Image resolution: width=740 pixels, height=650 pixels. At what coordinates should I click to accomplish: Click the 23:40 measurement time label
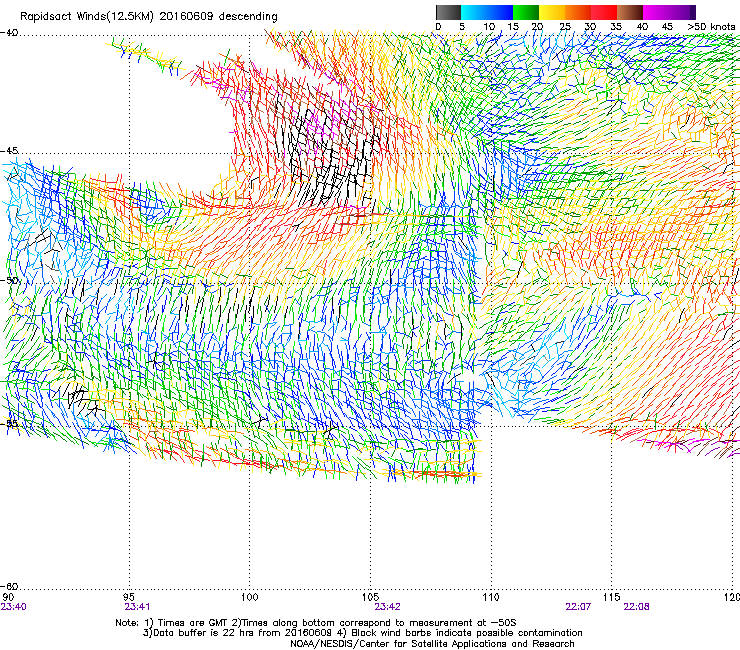(14, 607)
